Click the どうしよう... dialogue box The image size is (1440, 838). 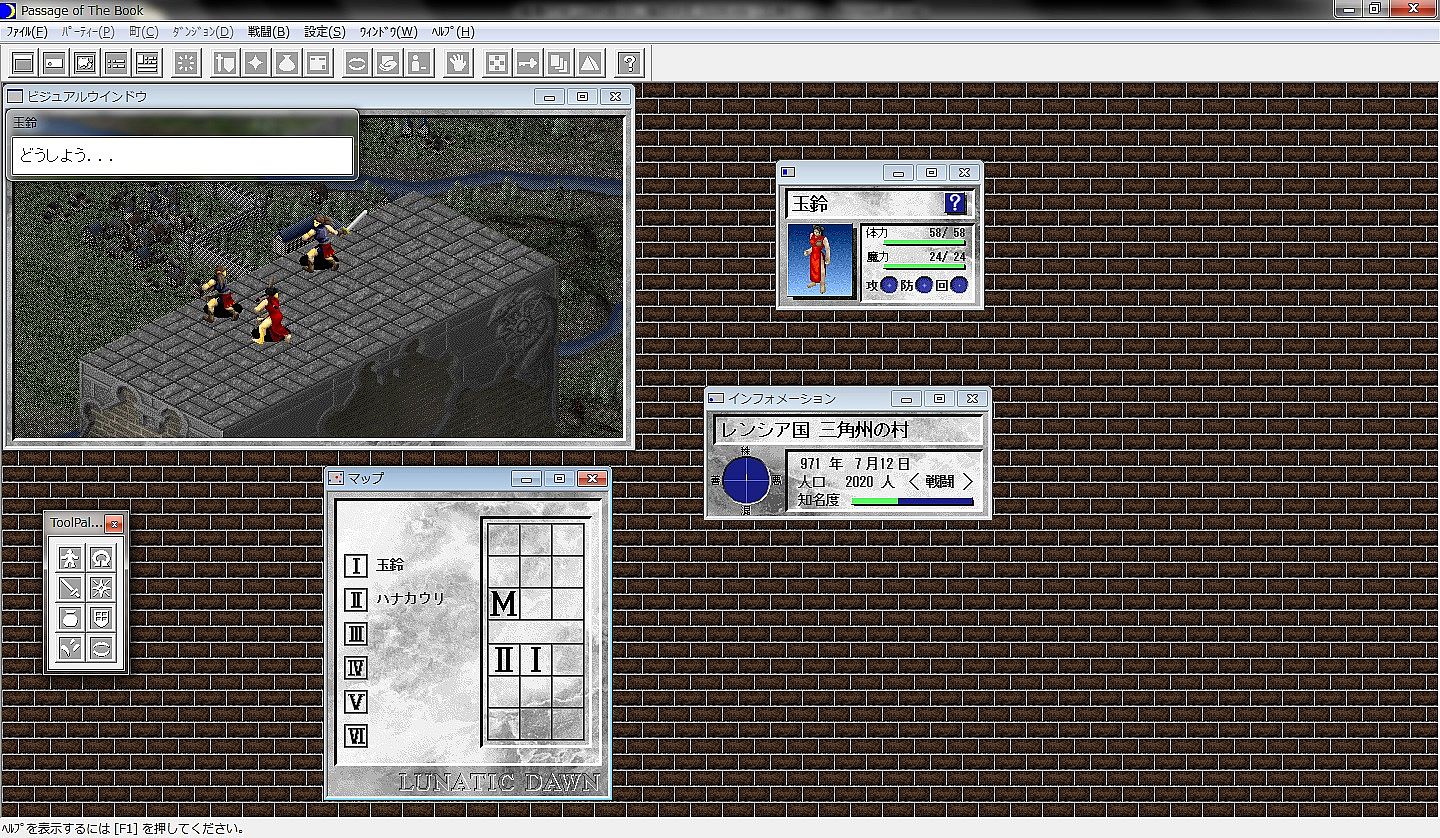pyautogui.click(x=182, y=156)
